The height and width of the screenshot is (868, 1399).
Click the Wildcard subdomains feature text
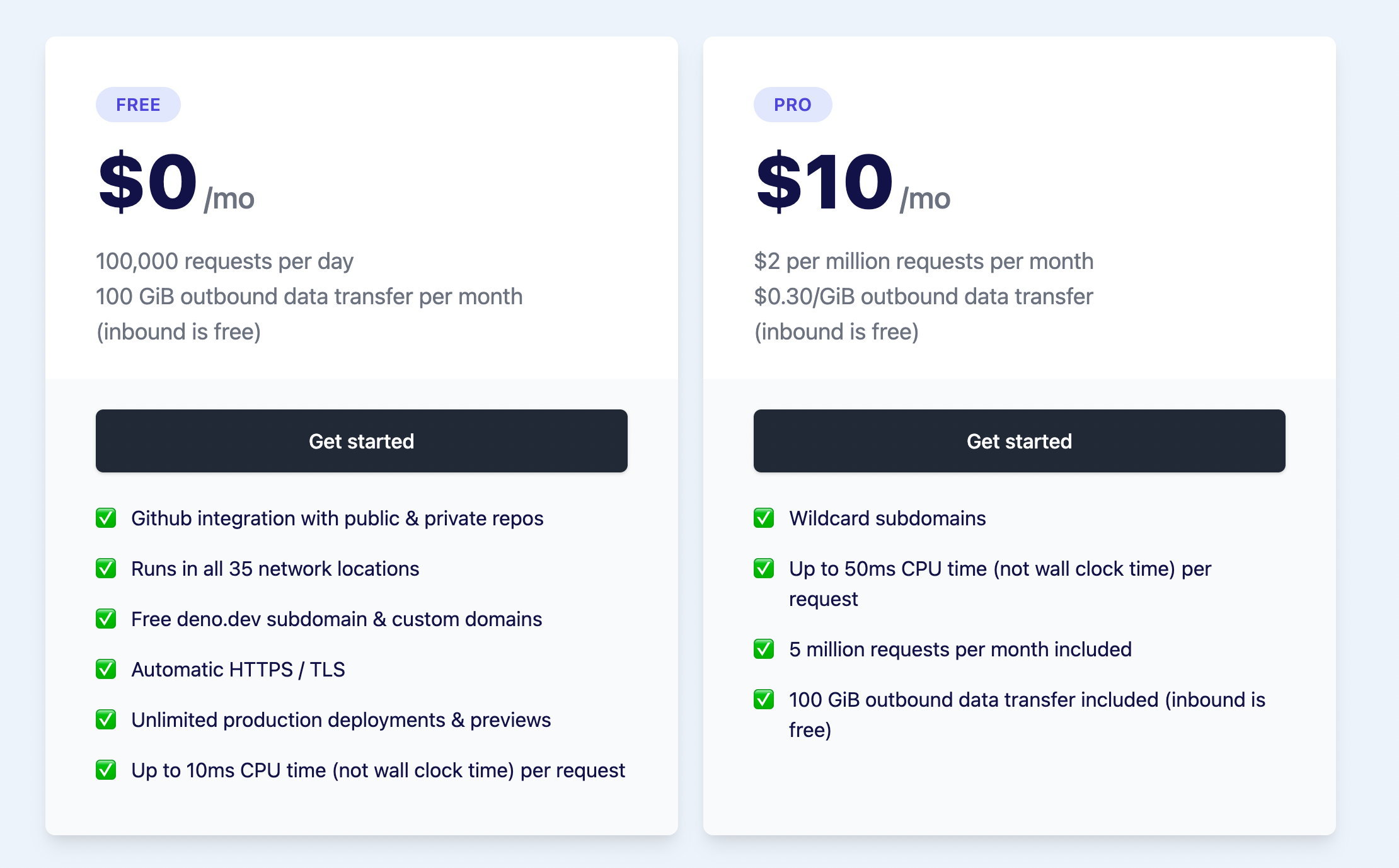(x=887, y=518)
